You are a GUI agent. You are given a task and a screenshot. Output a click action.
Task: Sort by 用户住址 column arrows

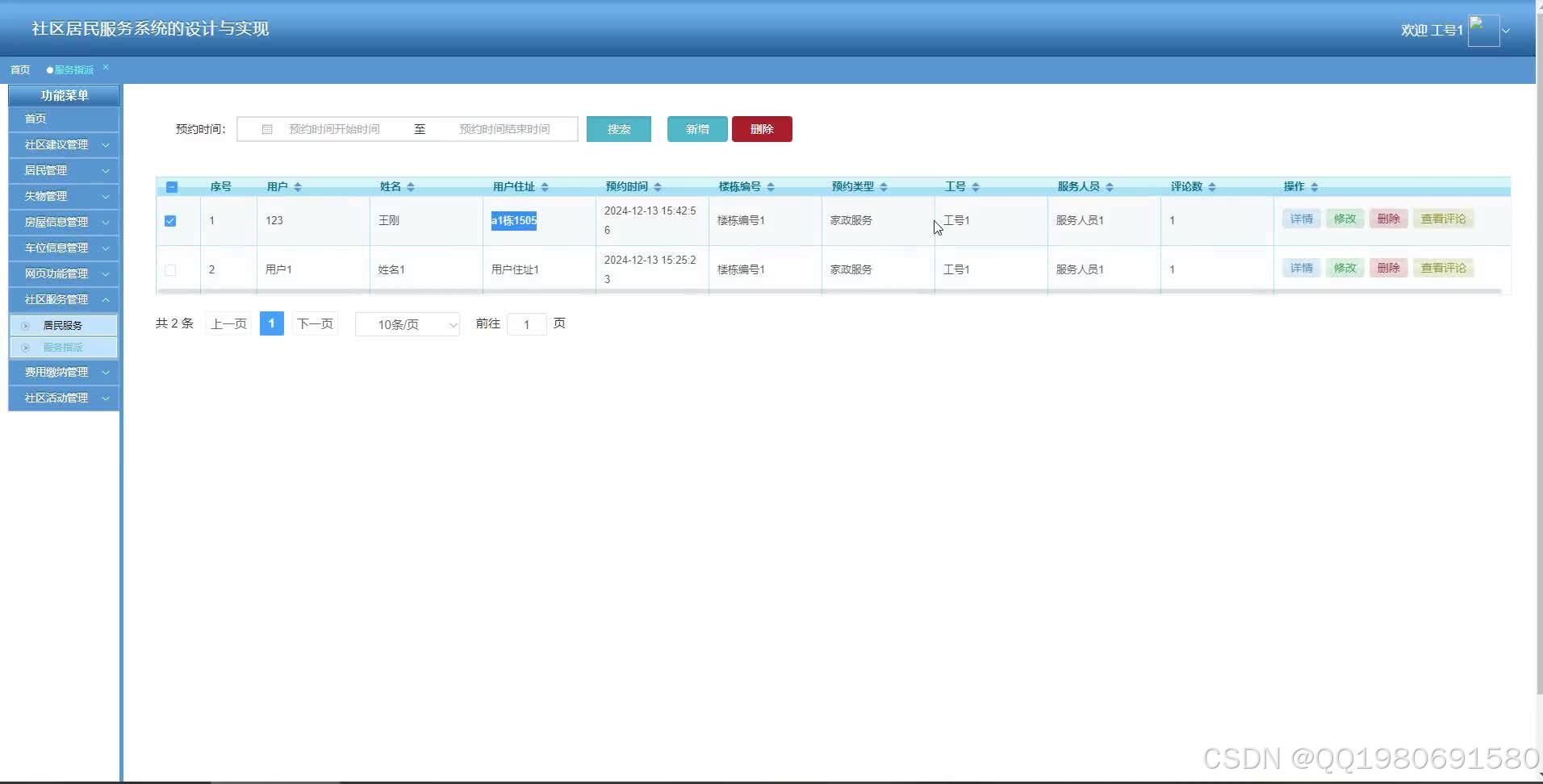tap(545, 187)
